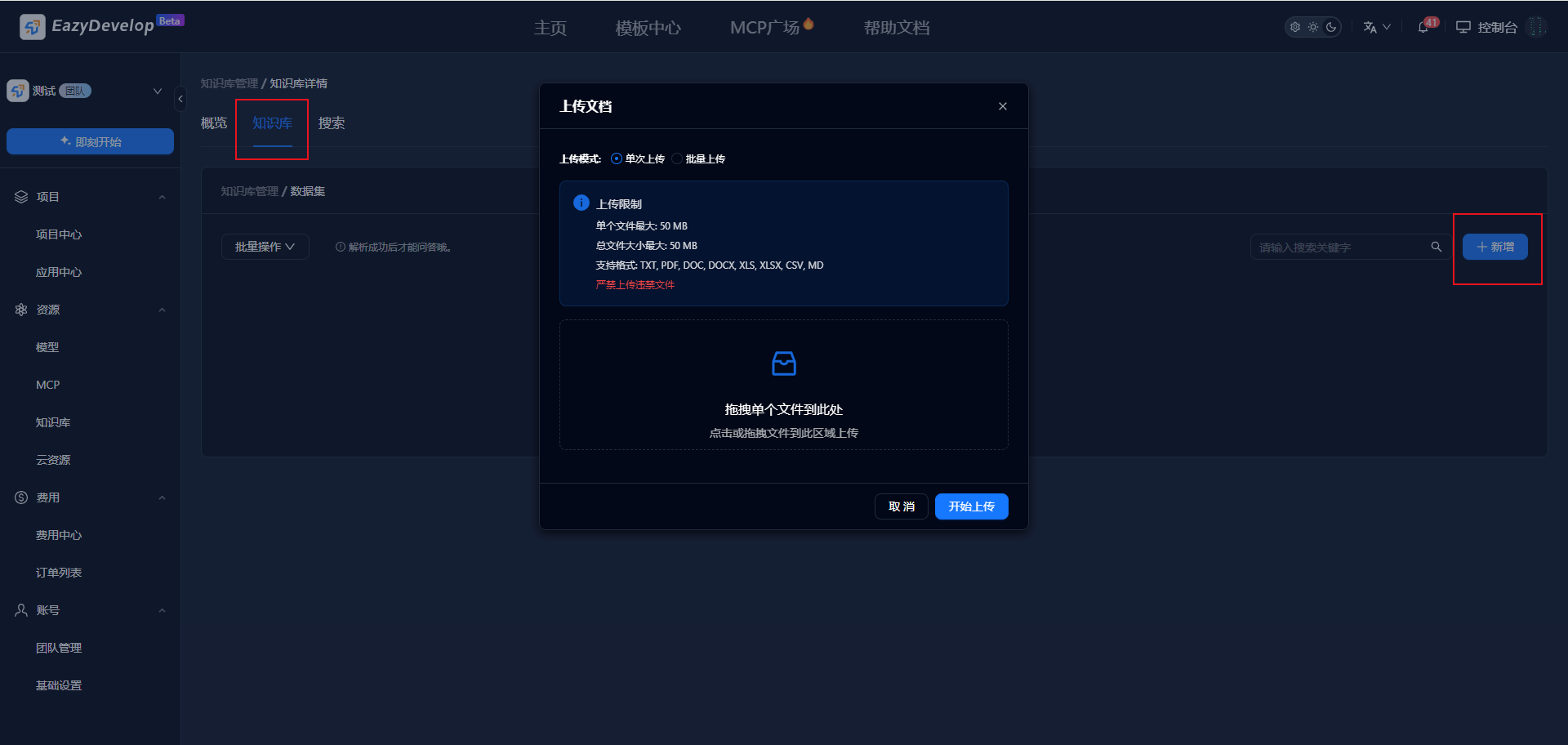Click the inbox upload icon
Image resolution: width=1568 pixels, height=745 pixels.
pyautogui.click(x=783, y=364)
